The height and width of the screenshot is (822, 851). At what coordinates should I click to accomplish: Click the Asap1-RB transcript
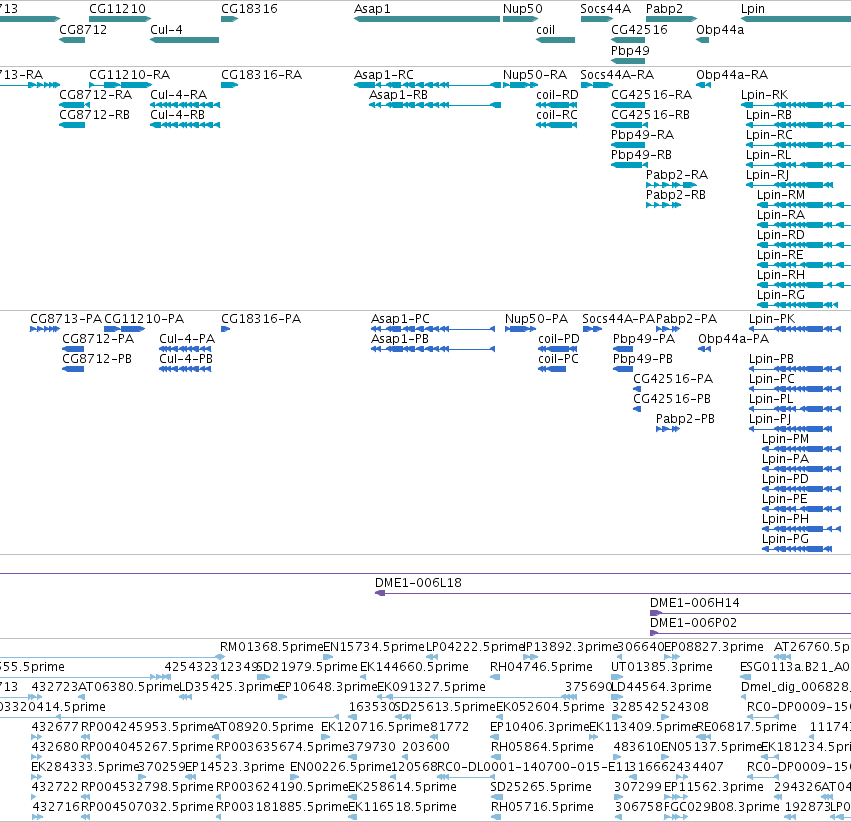pyautogui.click(x=435, y=105)
